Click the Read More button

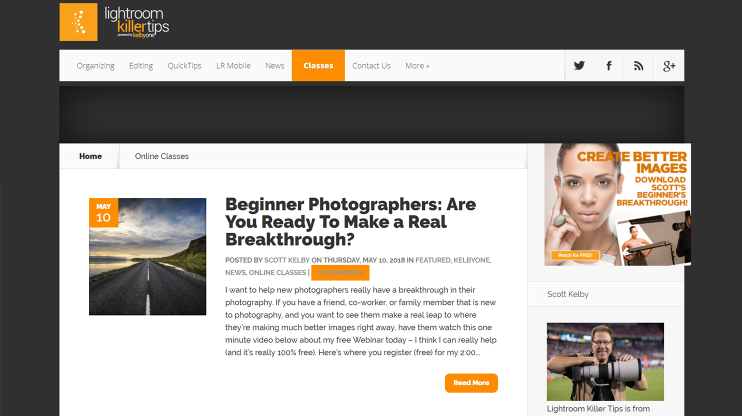coord(471,383)
